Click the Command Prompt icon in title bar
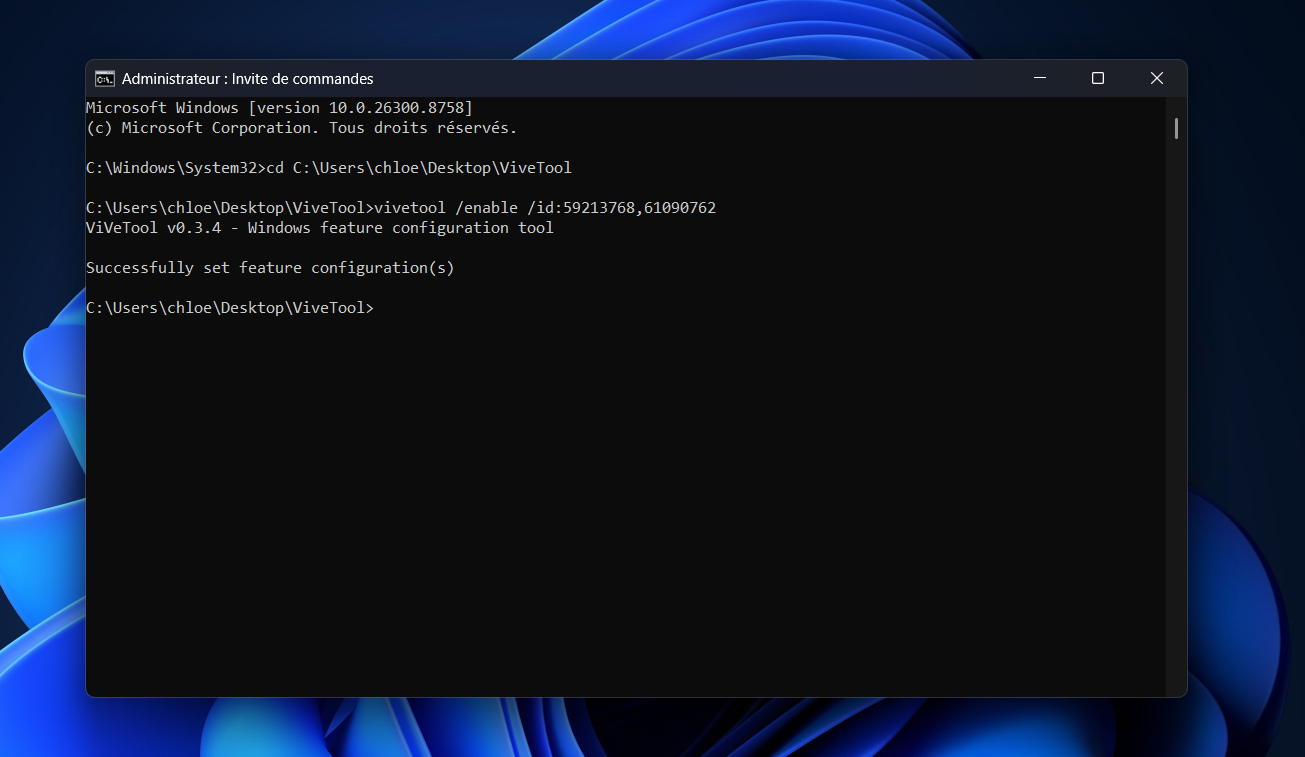This screenshot has height=757, width=1305. pyautogui.click(x=104, y=78)
